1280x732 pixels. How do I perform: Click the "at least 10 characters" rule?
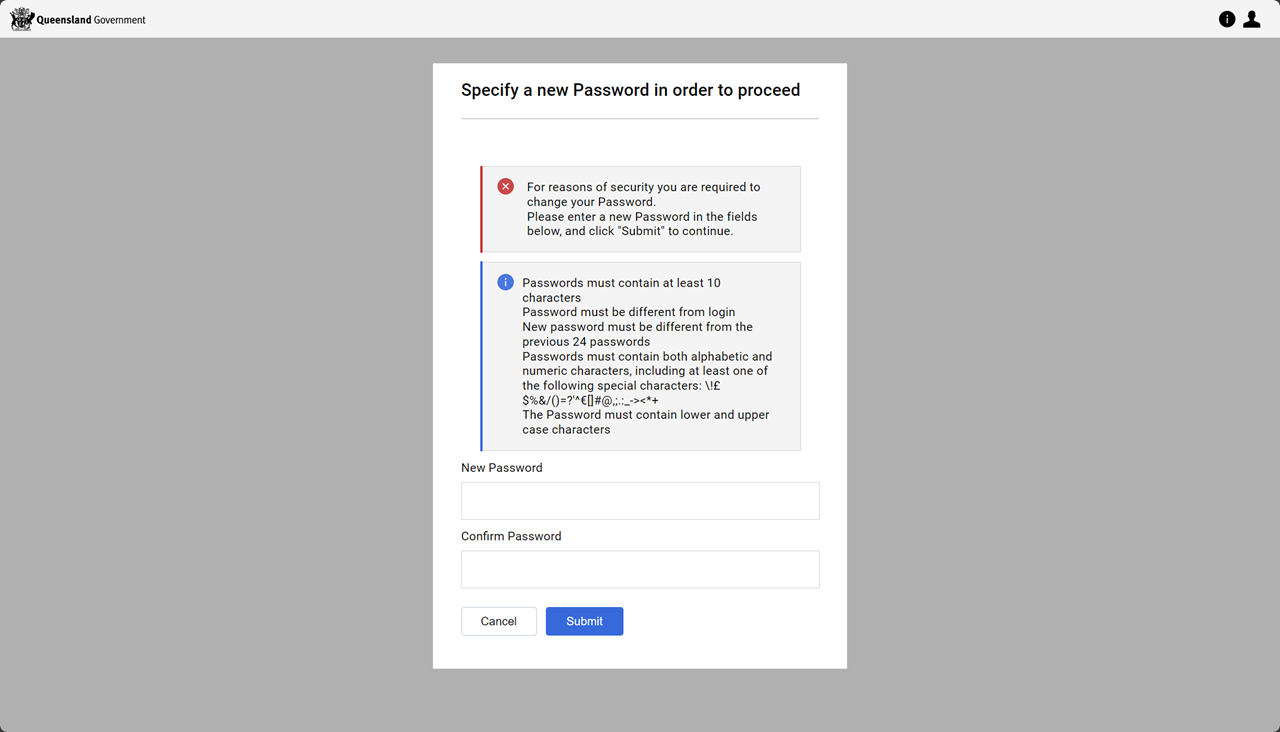[x=621, y=290]
